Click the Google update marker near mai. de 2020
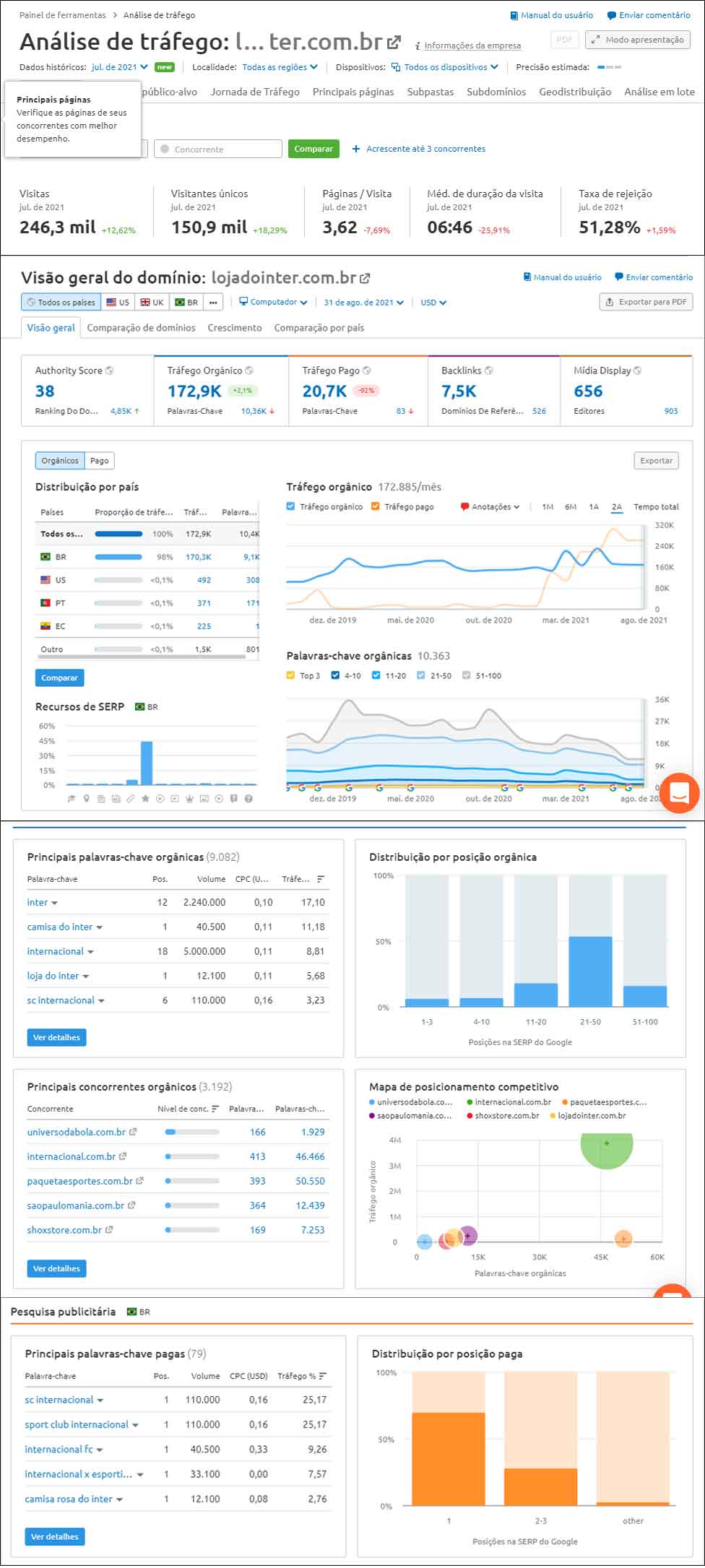Image resolution: width=705 pixels, height=1568 pixels. coord(410,787)
